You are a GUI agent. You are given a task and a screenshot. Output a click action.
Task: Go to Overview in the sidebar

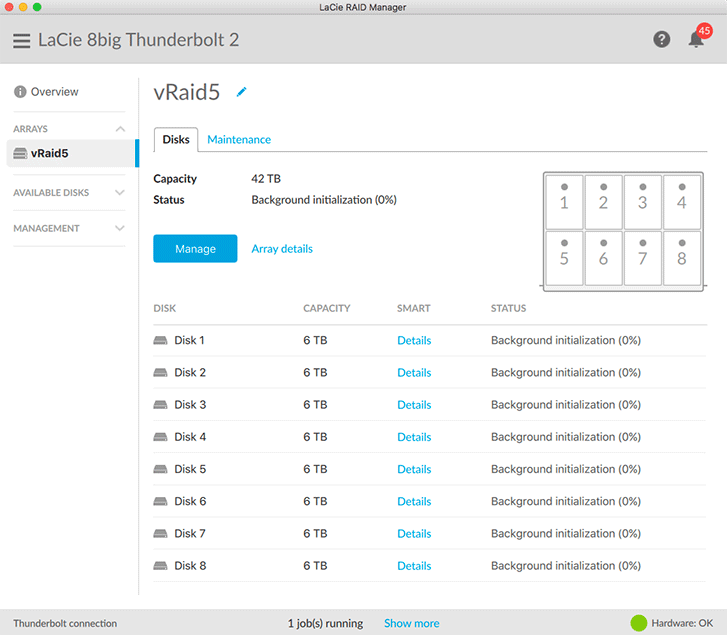click(x=54, y=92)
